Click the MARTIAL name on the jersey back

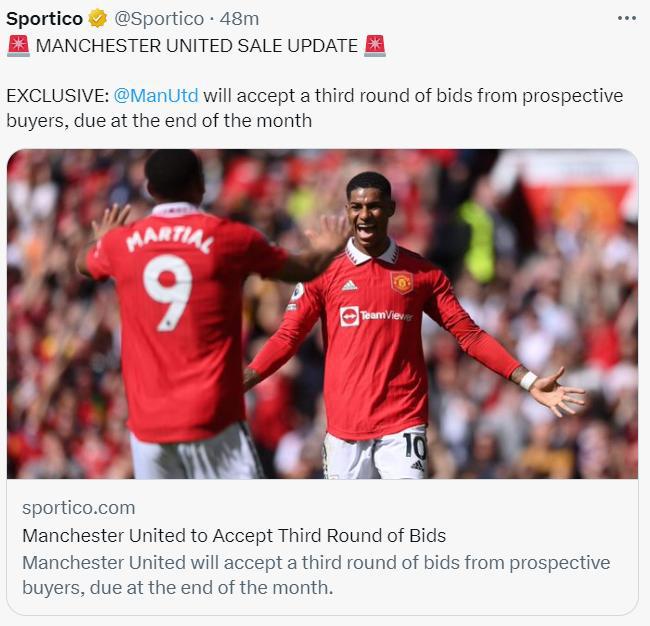(170, 240)
